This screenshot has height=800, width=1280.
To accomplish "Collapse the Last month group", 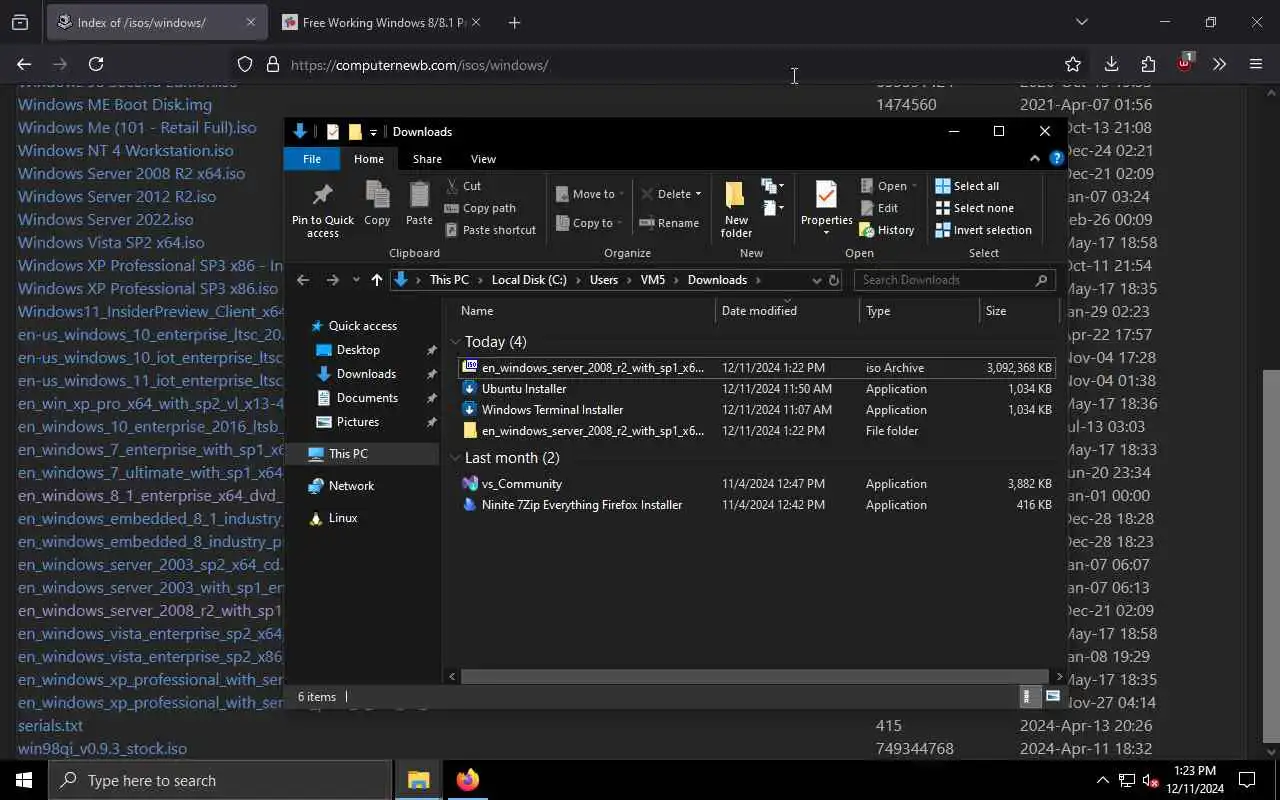I will click(x=456, y=458).
